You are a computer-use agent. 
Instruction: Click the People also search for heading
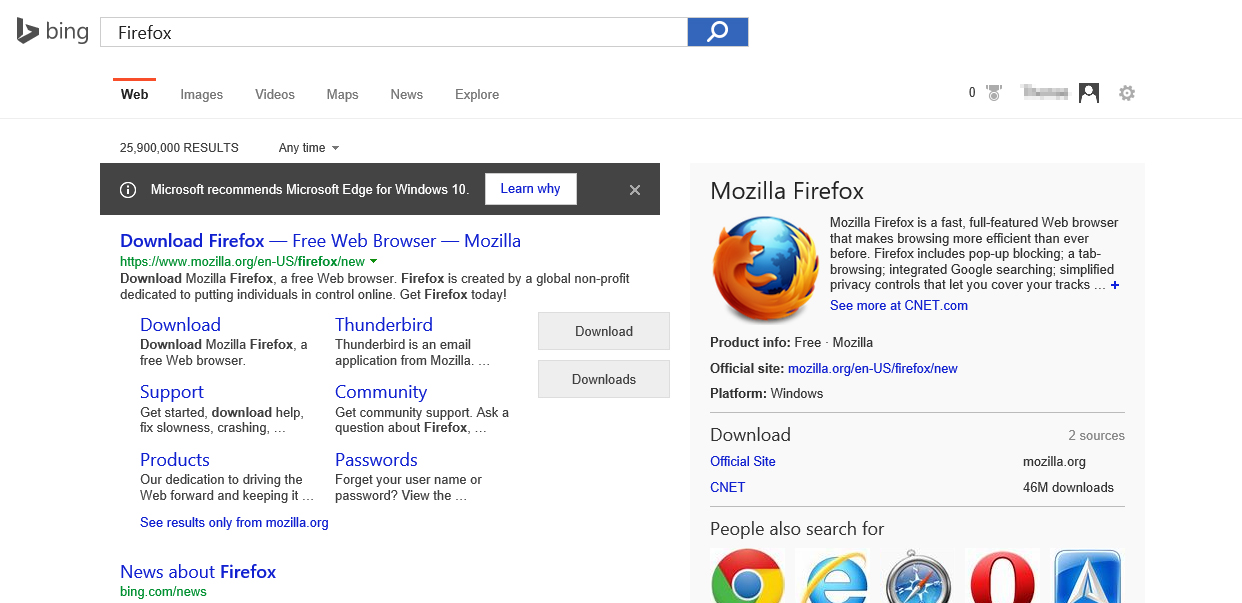(797, 529)
